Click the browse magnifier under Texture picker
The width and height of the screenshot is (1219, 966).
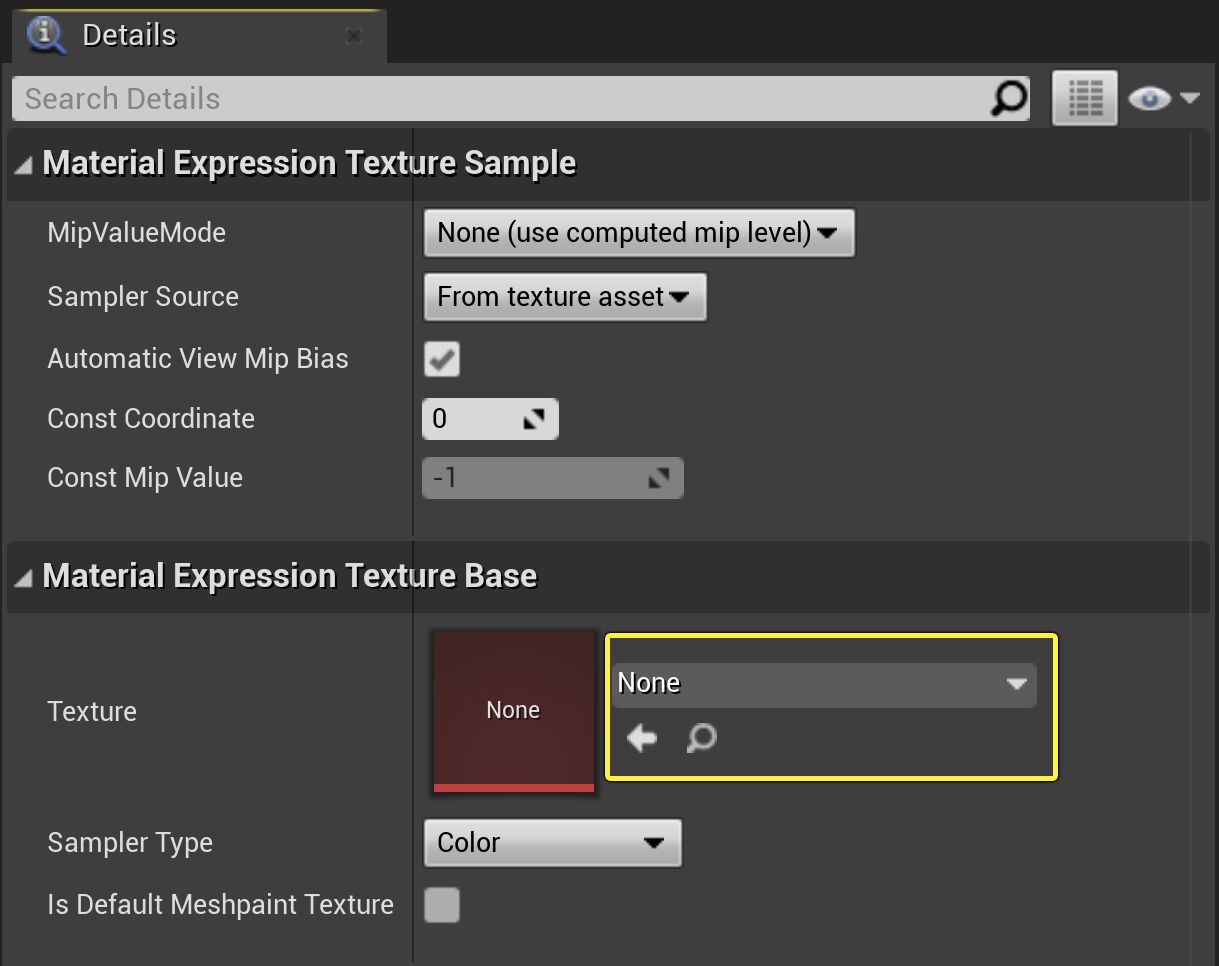700,739
